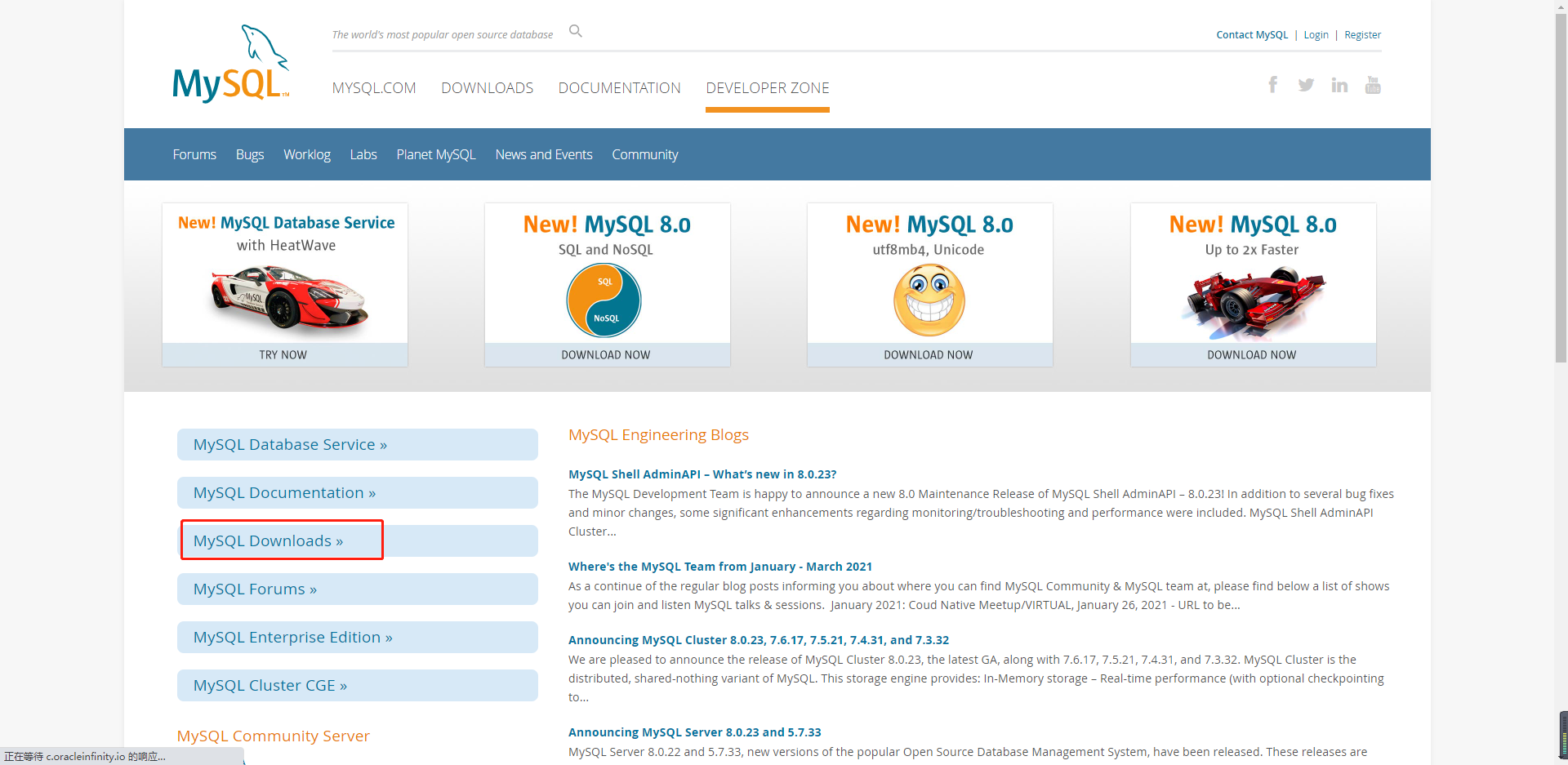The height and width of the screenshot is (765, 1568).
Task: Open the MySQL Facebook page icon
Action: [1272, 84]
